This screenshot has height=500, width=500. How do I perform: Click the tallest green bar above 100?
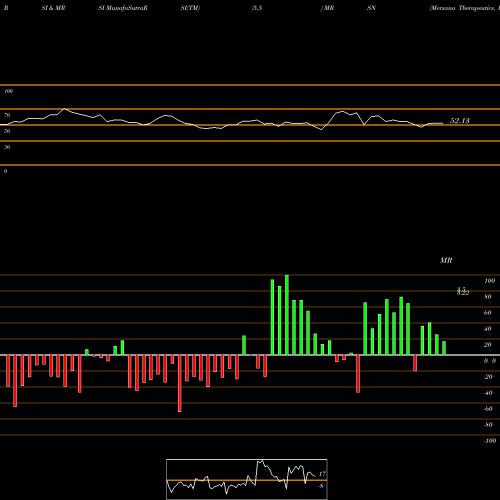[287, 315]
